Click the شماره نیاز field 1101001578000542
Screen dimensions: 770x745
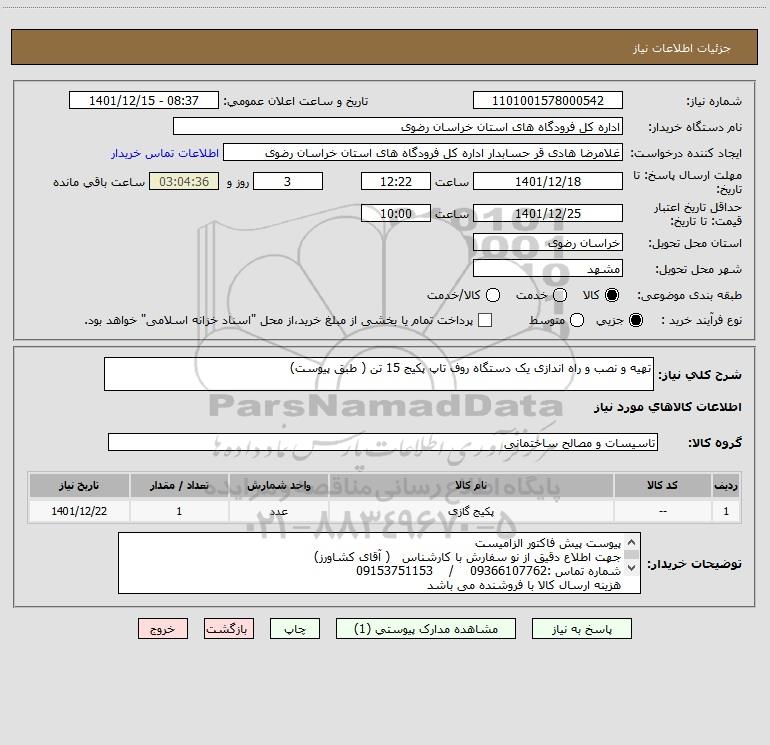548,101
